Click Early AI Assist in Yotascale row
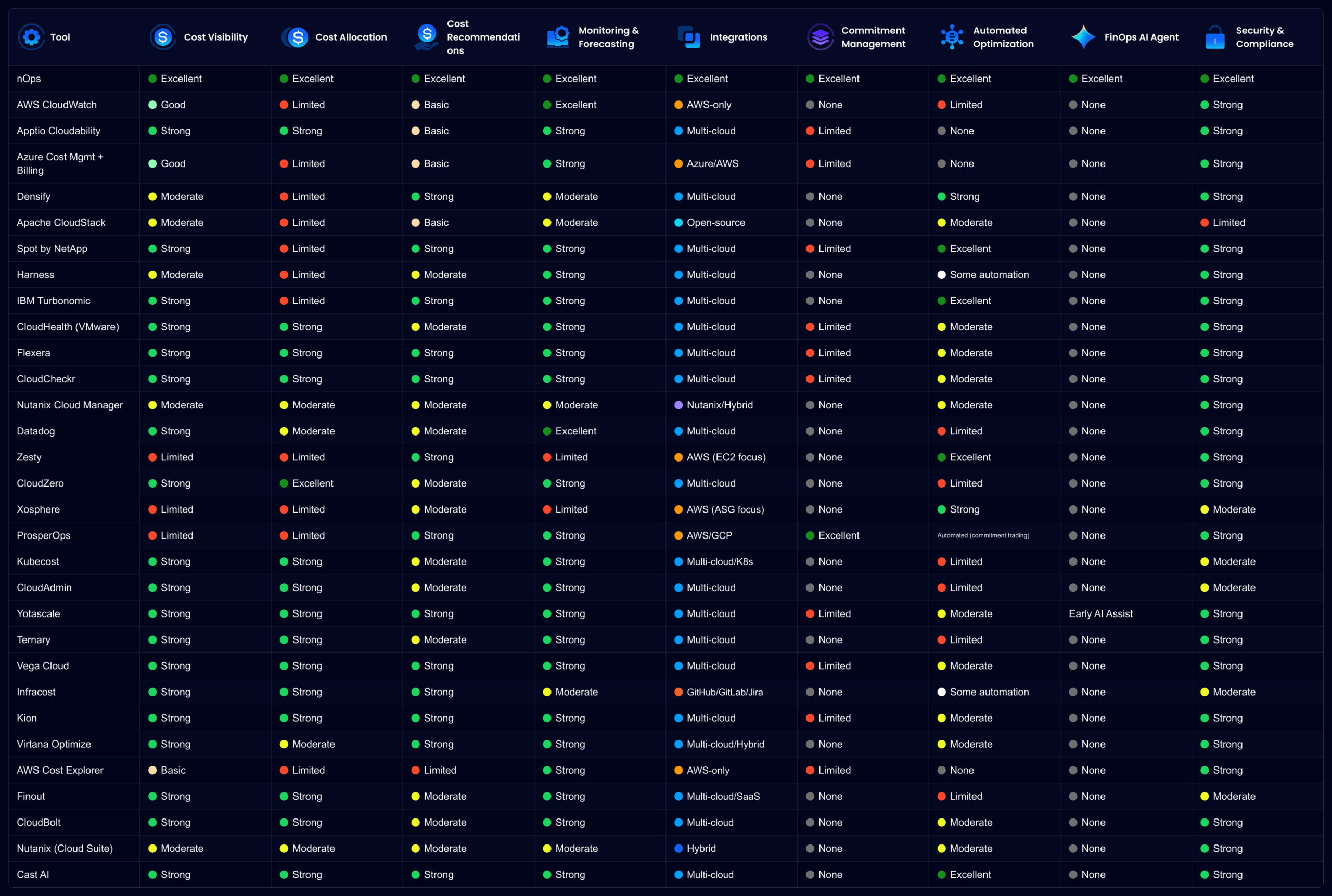 coord(1100,615)
